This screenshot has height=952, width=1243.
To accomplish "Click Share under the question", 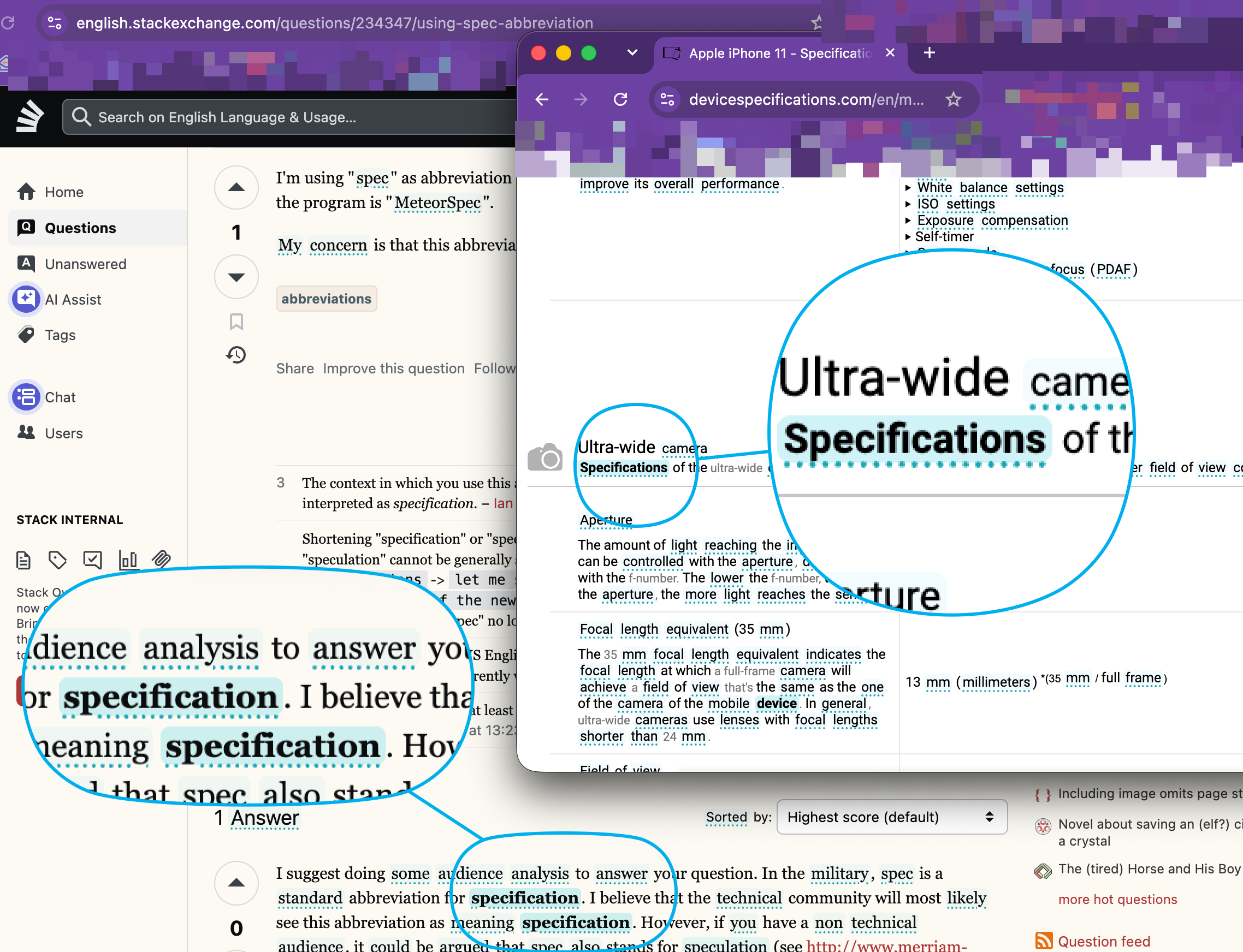I will (295, 368).
